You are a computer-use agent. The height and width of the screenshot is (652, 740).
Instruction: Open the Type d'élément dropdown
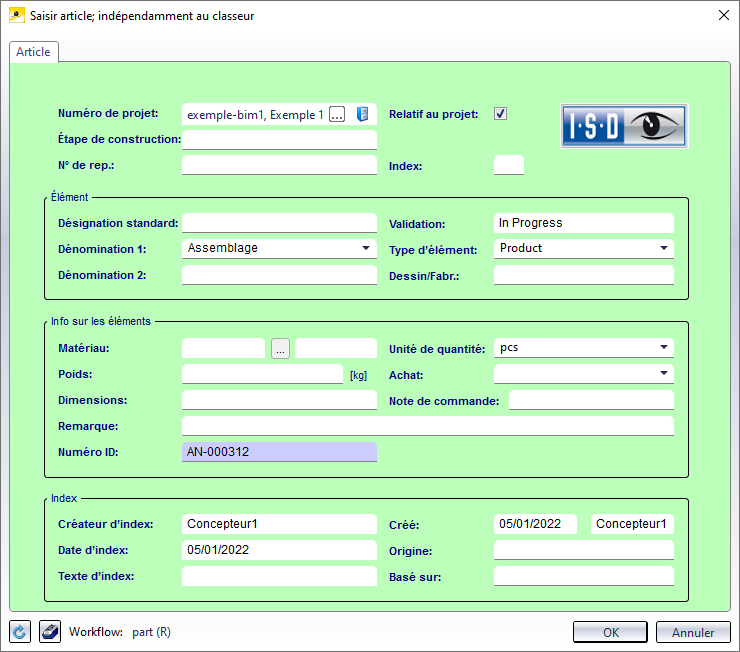(664, 248)
